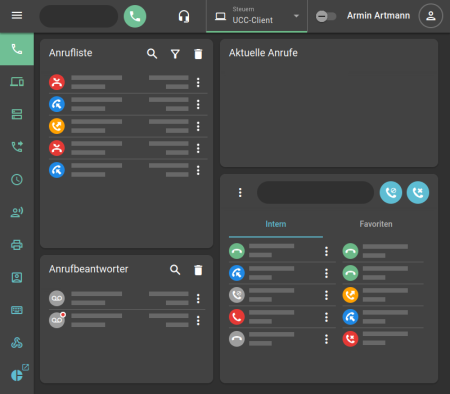This screenshot has width=450, height=394.
Task: Open options of fourth Intern contact
Action: [x=326, y=317]
